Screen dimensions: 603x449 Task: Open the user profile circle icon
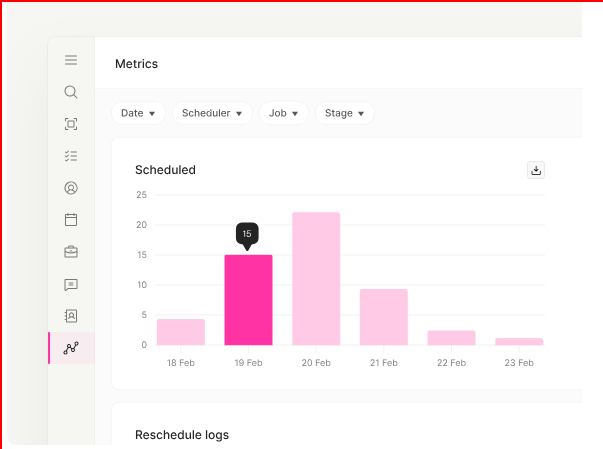[x=71, y=188]
